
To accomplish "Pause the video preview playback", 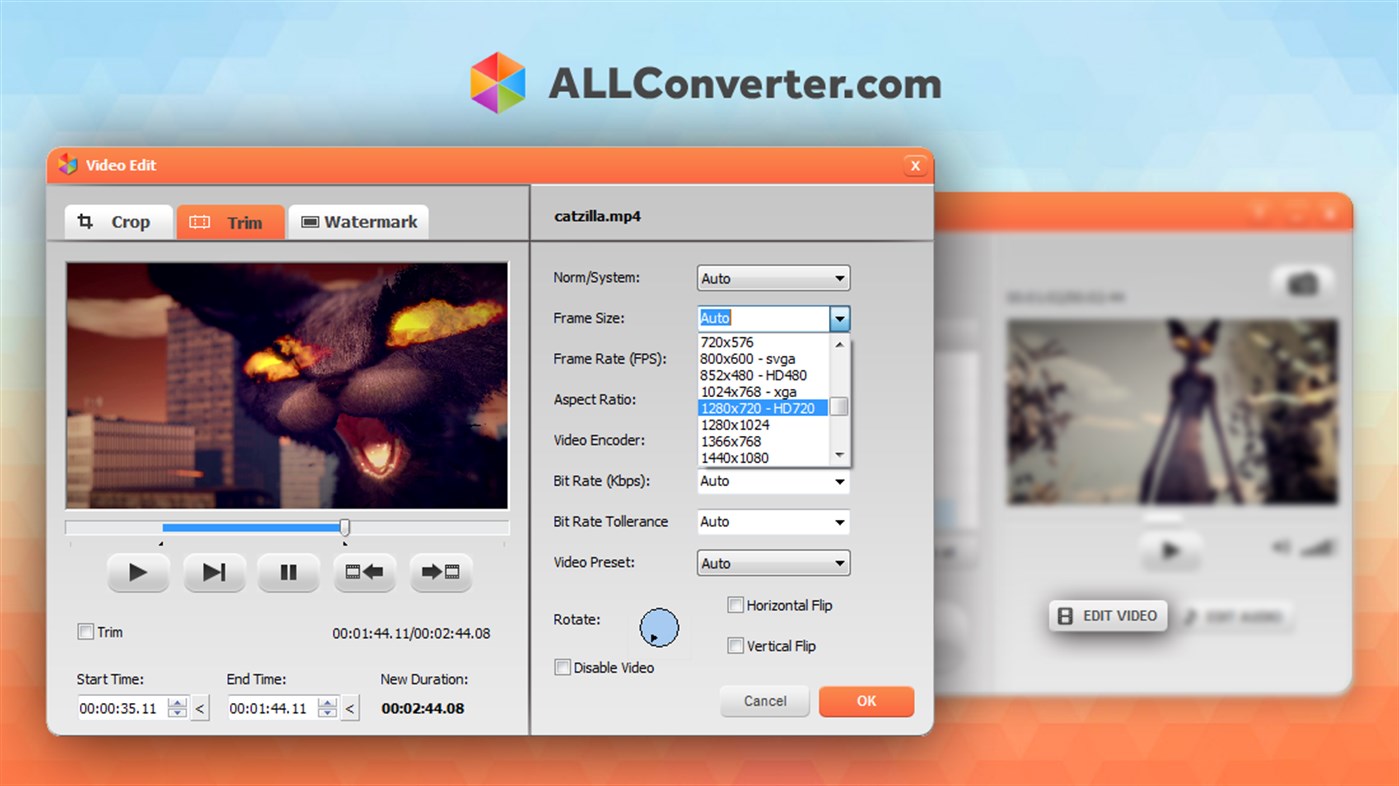I will point(288,572).
